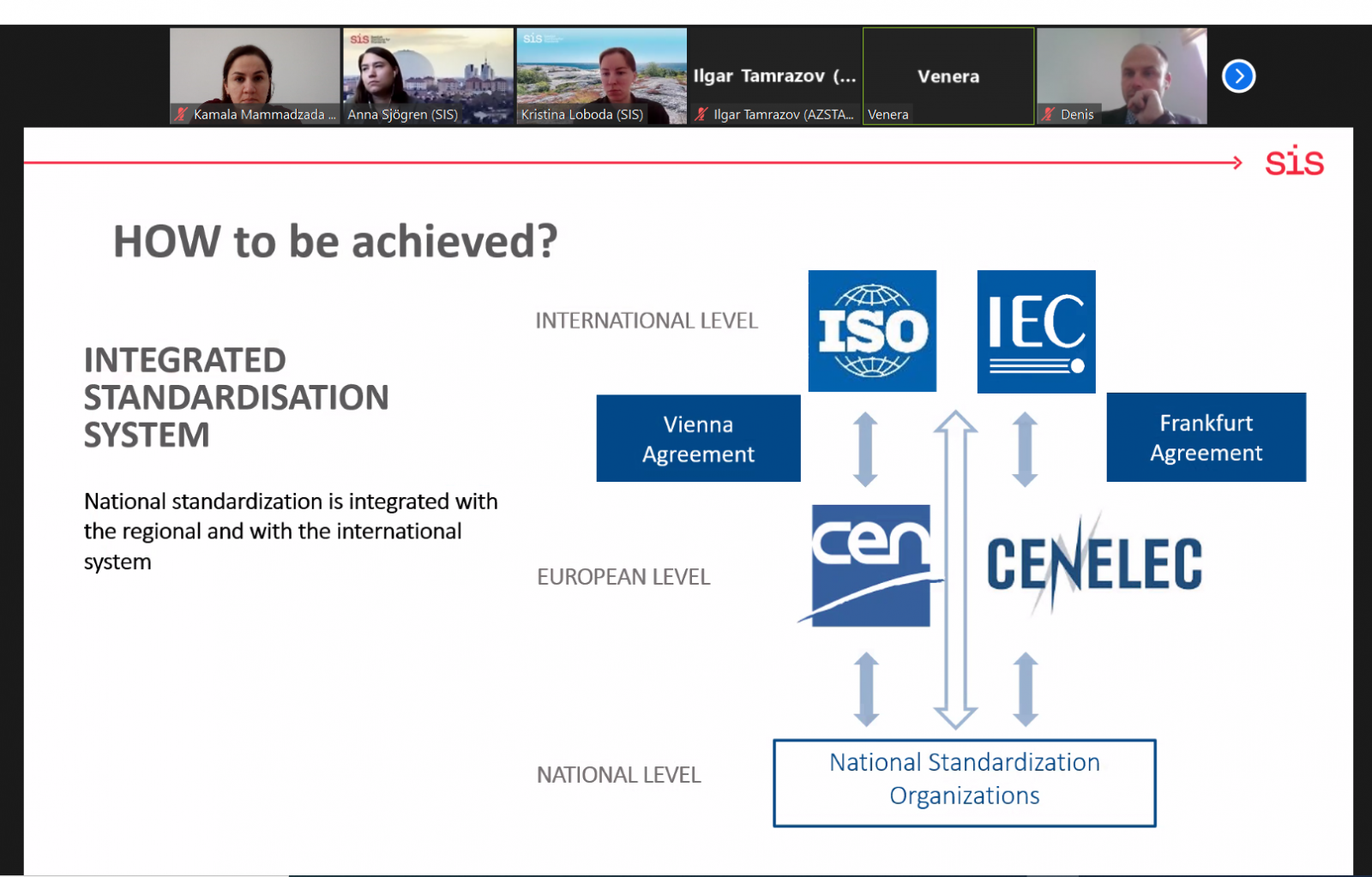
Task: Select Kamala Mammadzada's video thumbnail
Action: point(255,76)
